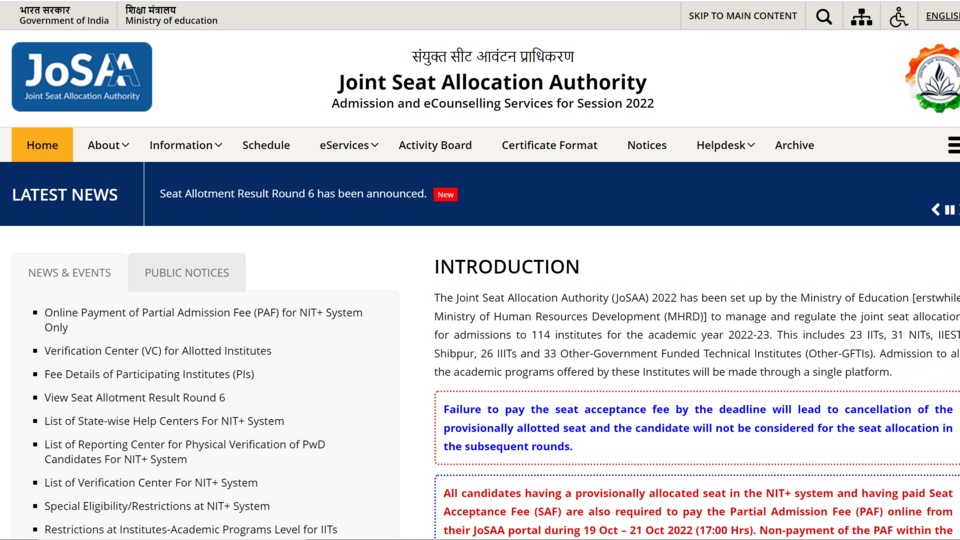Open the hamburger menu icon

953,145
